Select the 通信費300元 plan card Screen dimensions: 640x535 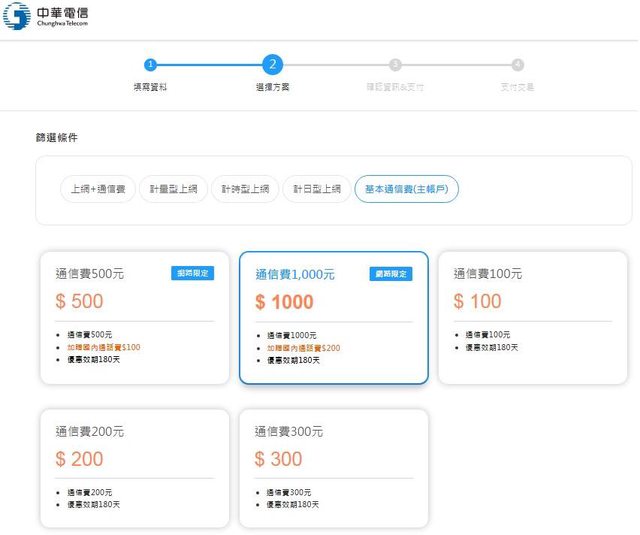click(x=333, y=467)
